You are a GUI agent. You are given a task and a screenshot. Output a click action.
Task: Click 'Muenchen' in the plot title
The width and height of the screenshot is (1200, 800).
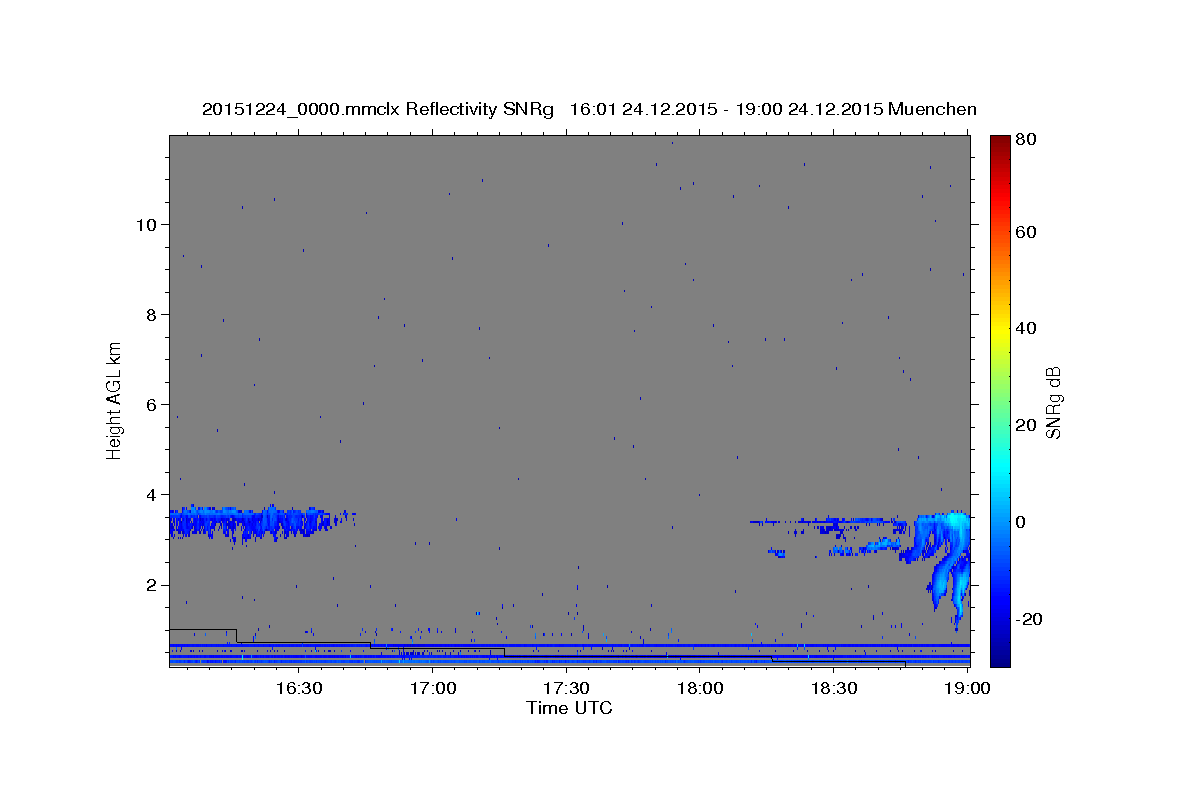pos(930,109)
